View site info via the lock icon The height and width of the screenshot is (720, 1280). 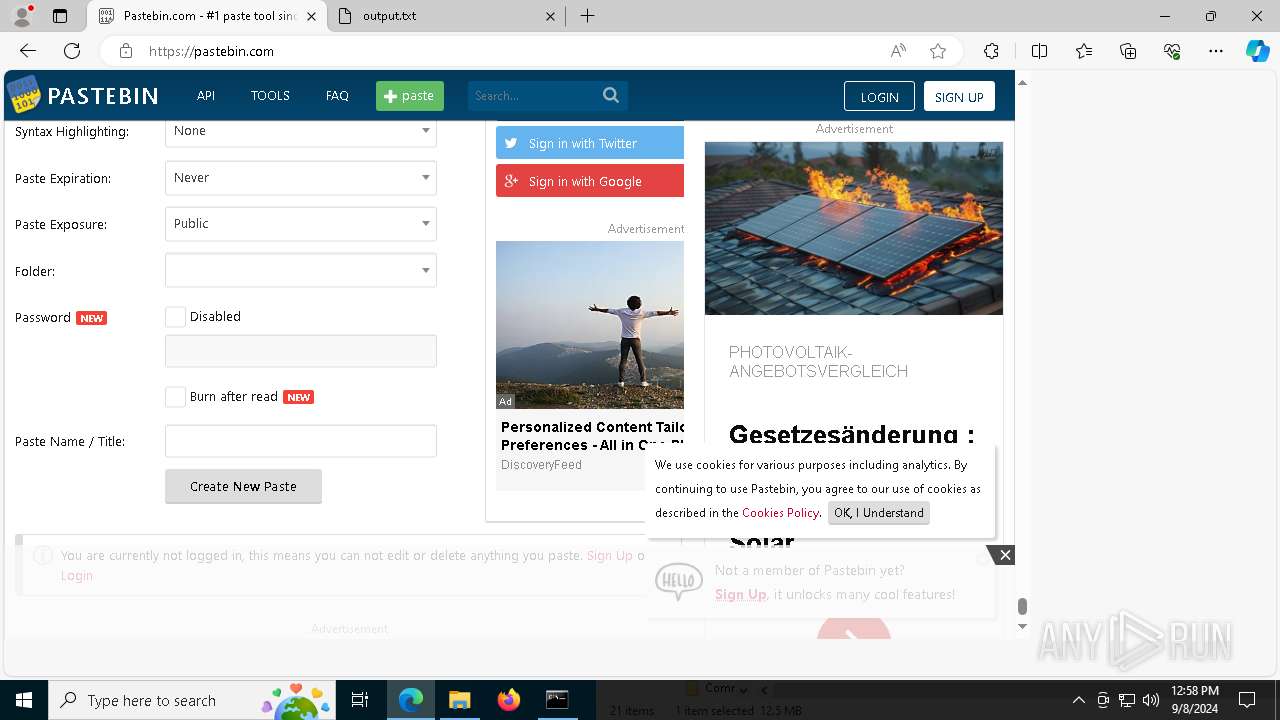tap(125, 51)
